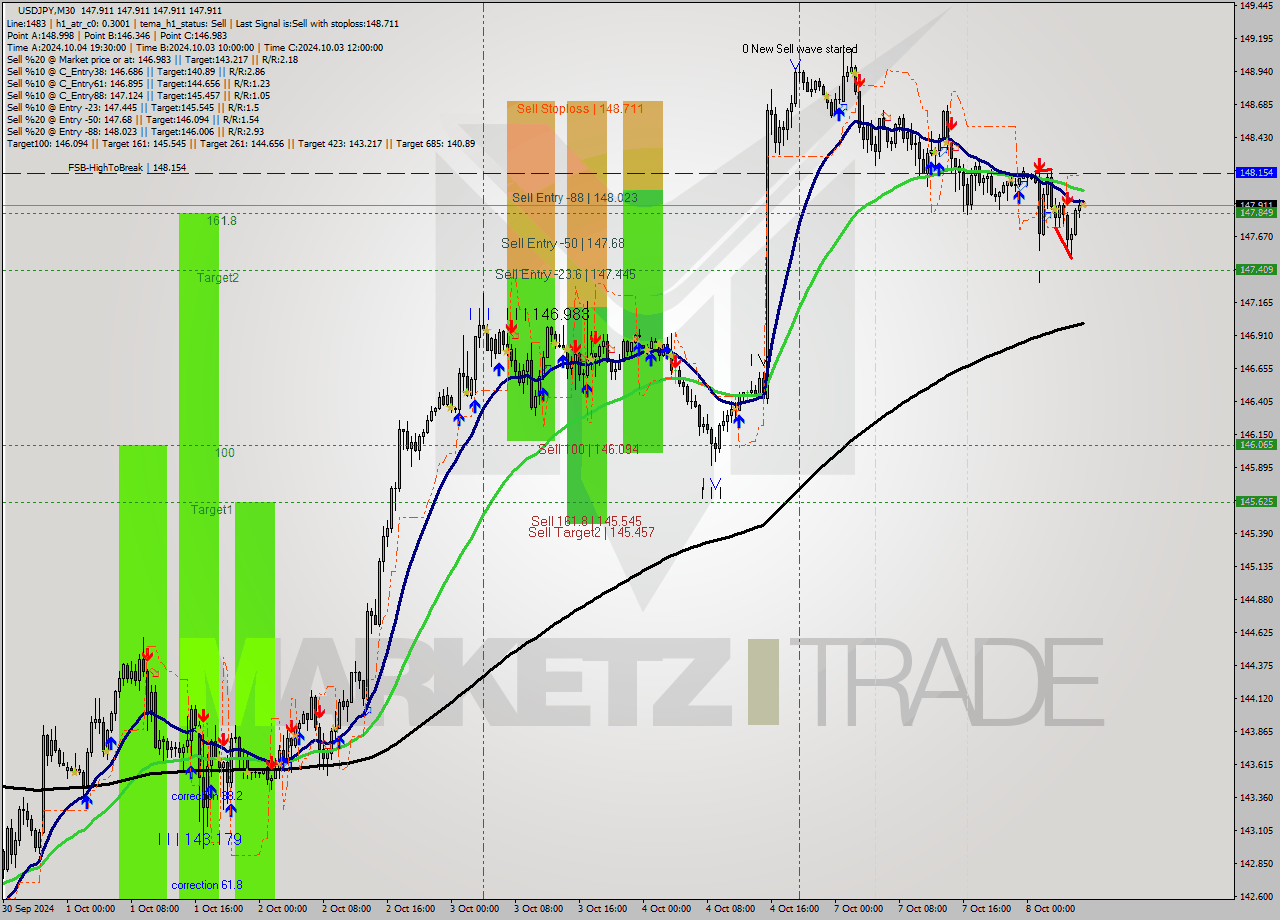Click the green 'Target2' label
The image size is (1280, 920).
(x=217, y=277)
